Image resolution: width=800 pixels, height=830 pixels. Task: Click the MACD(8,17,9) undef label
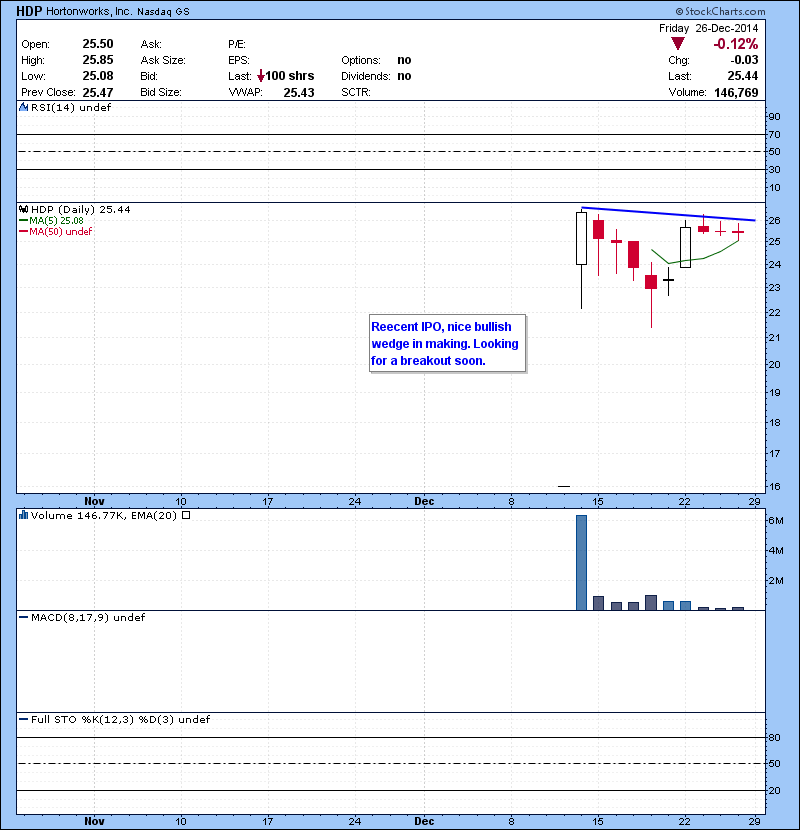[x=88, y=617]
